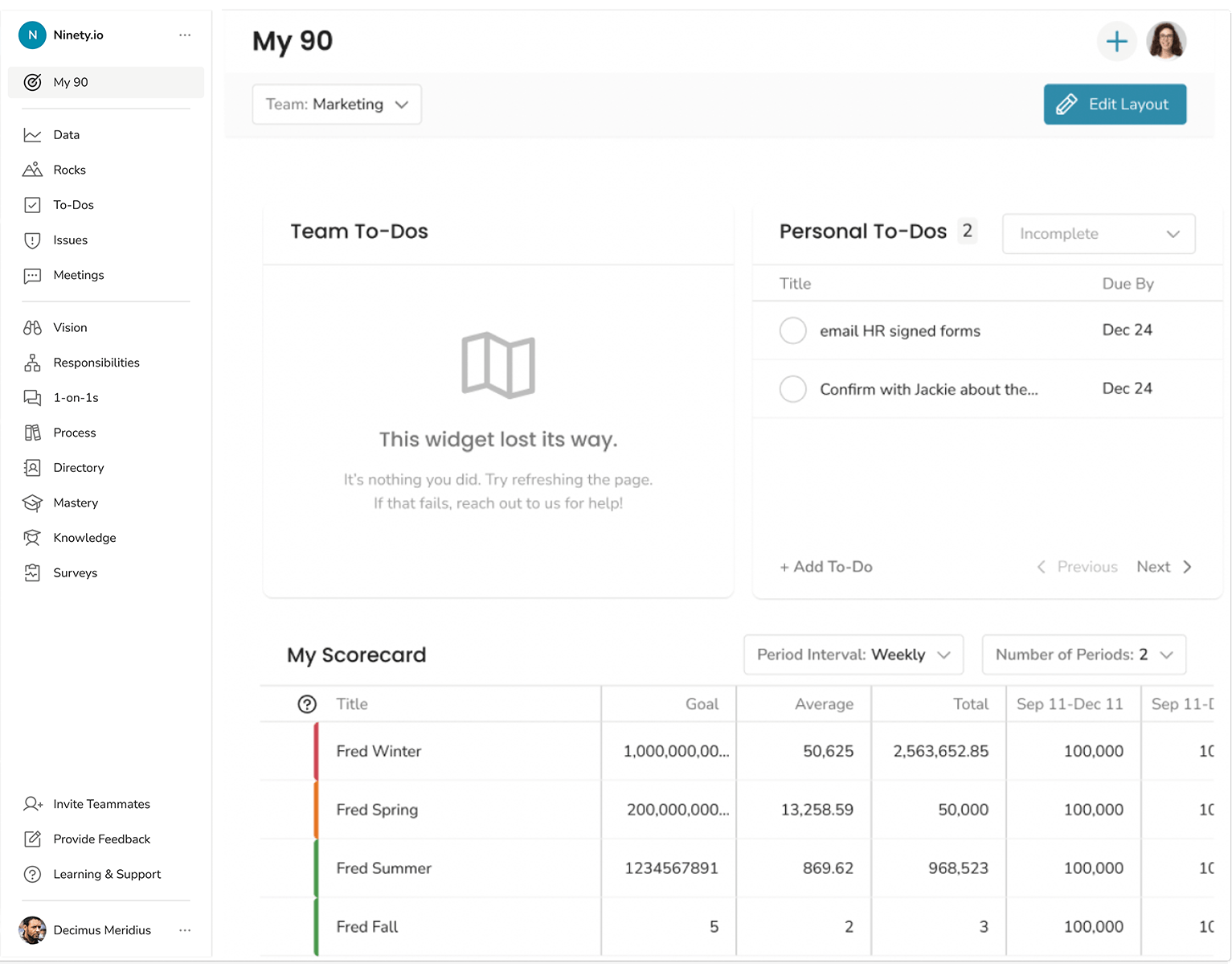Click + Add To-Do

click(826, 567)
